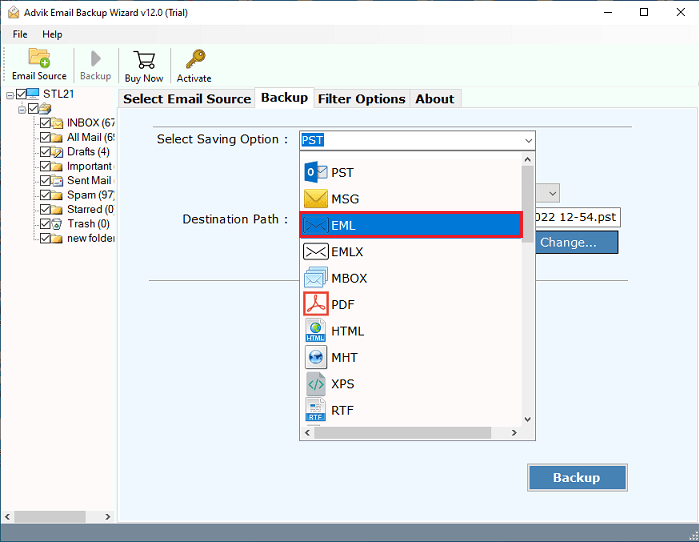Collapse the STL21 tree node
The width and height of the screenshot is (699, 542).
tap(10, 95)
